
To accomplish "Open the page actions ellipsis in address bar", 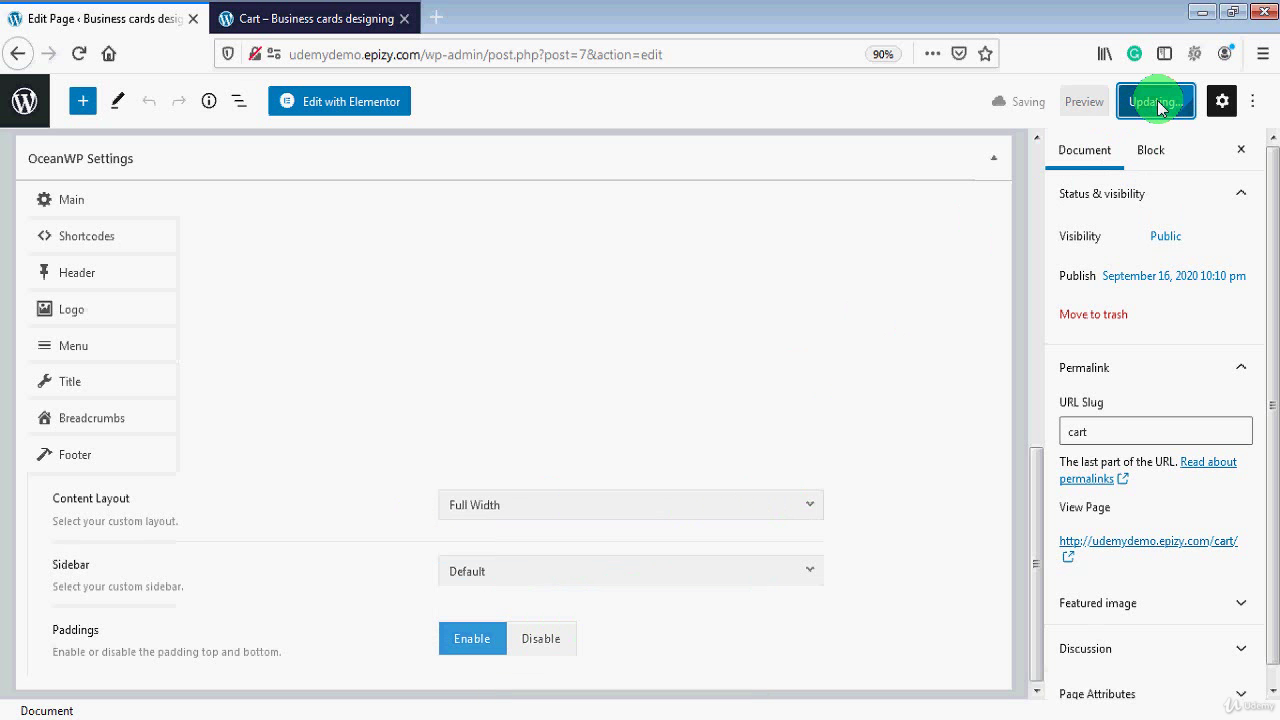I will pos(933,54).
